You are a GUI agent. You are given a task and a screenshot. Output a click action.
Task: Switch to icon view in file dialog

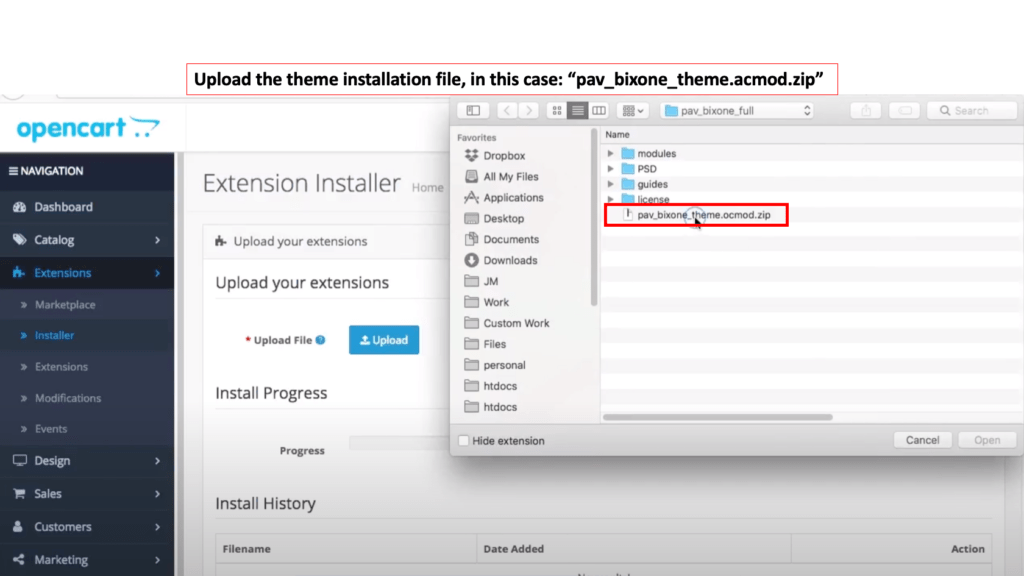point(557,111)
